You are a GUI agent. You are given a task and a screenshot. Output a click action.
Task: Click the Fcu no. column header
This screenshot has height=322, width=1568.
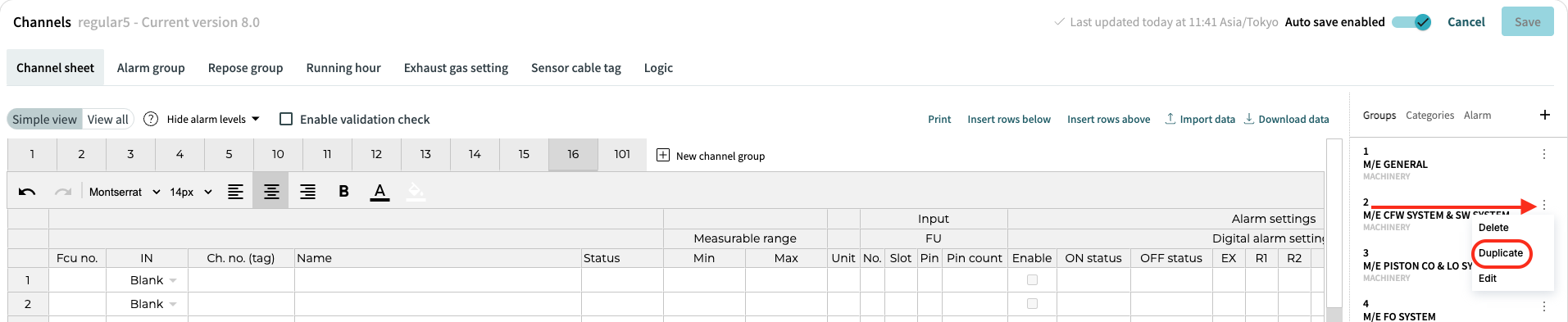coord(77,258)
